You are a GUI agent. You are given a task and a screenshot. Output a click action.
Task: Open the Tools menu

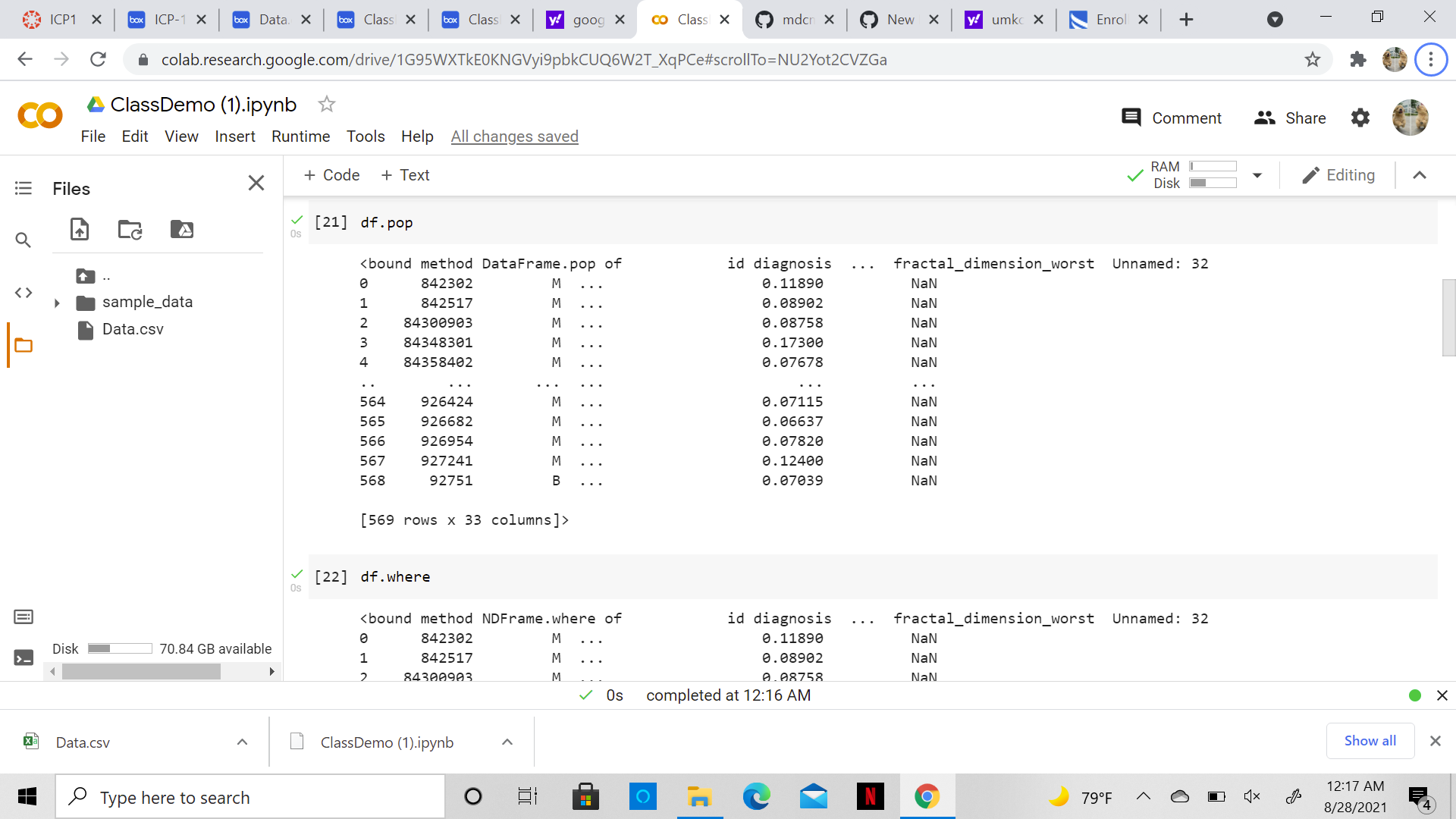366,136
